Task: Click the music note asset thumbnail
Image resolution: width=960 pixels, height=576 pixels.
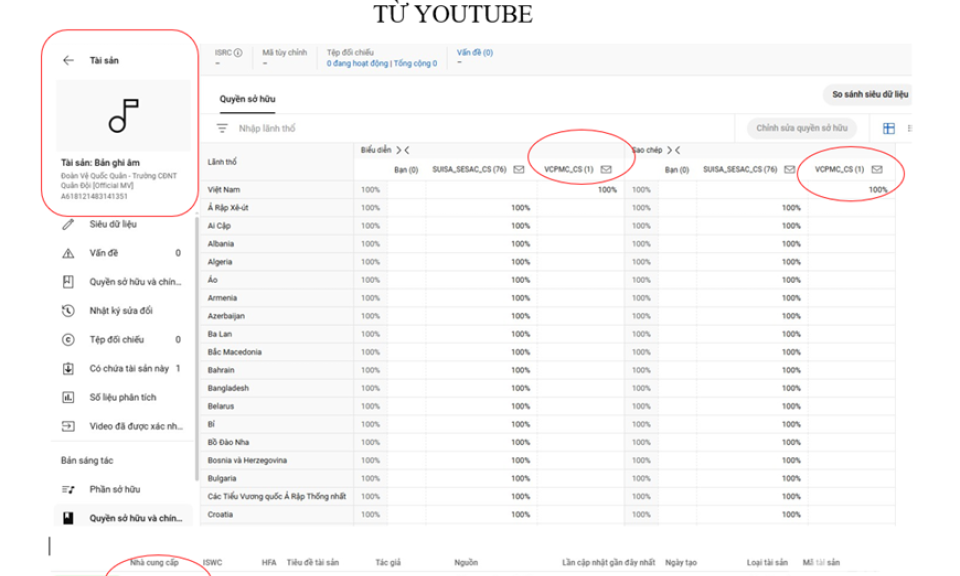Action: tap(123, 115)
